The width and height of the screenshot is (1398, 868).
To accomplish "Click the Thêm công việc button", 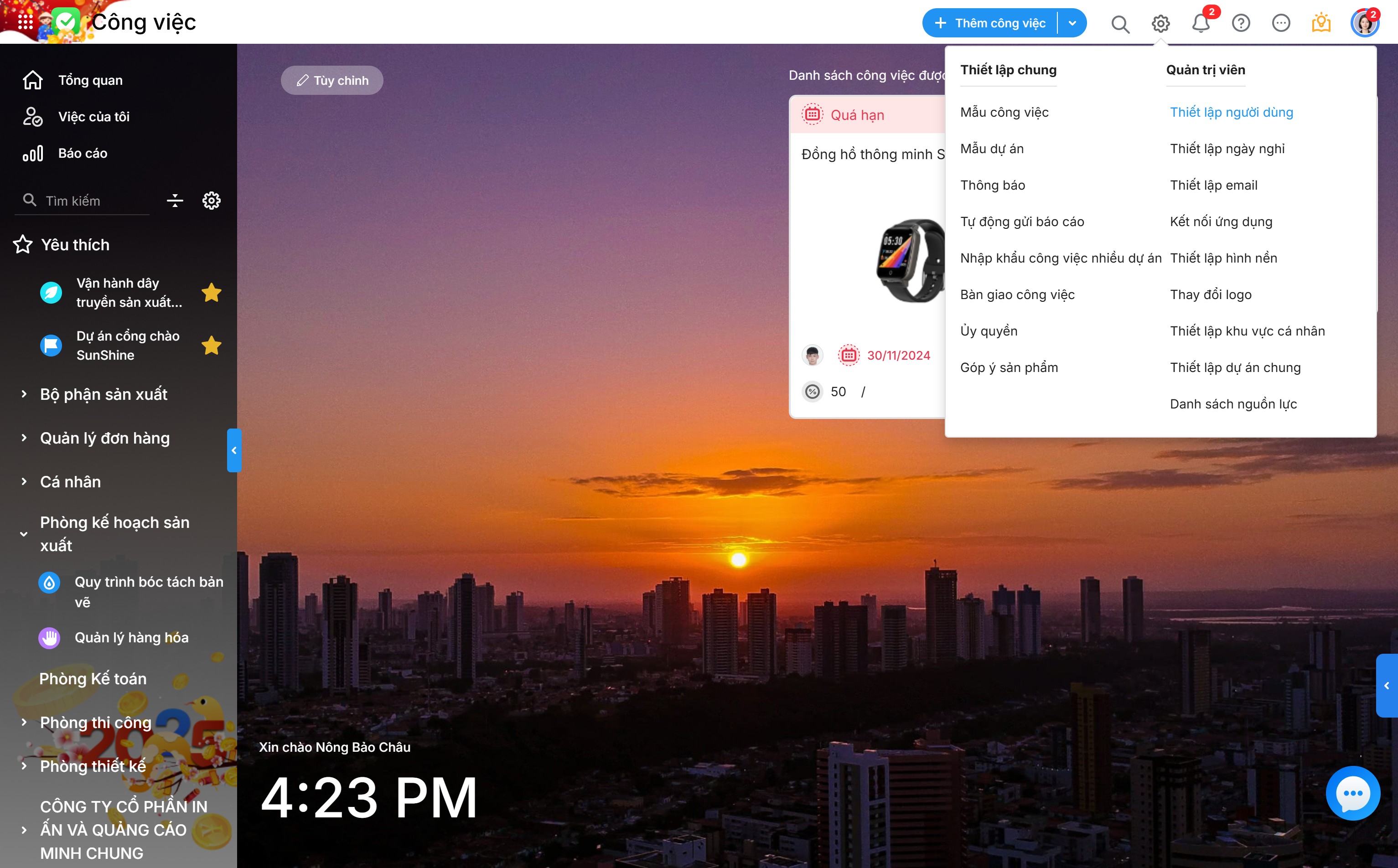I will pyautogui.click(x=990, y=24).
